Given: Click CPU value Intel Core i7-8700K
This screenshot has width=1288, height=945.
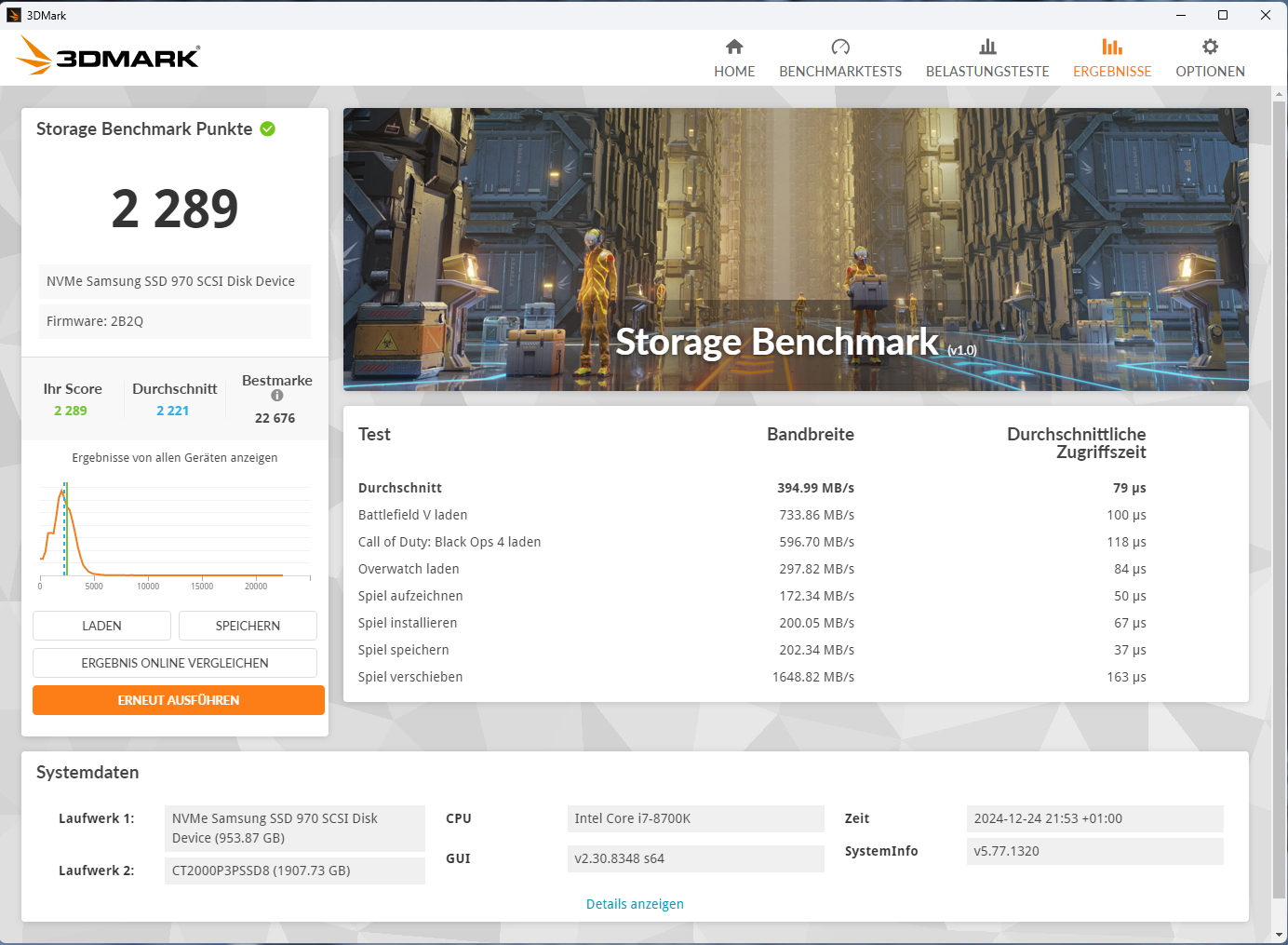Looking at the screenshot, I should pyautogui.click(x=696, y=818).
